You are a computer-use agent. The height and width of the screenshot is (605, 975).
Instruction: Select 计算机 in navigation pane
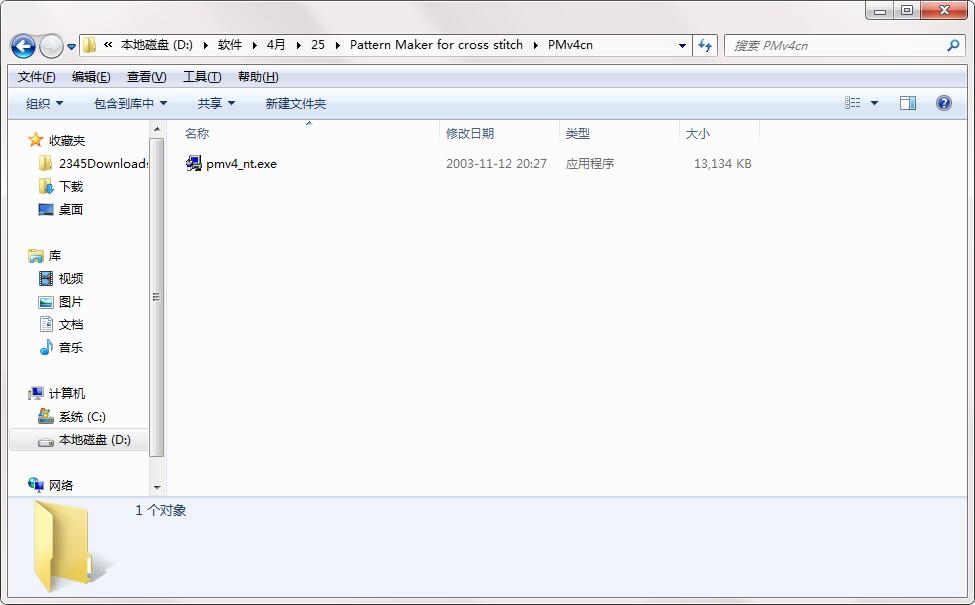(67, 394)
